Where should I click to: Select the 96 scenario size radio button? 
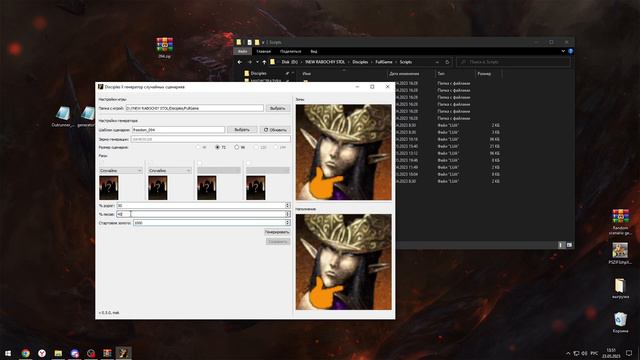237,147
